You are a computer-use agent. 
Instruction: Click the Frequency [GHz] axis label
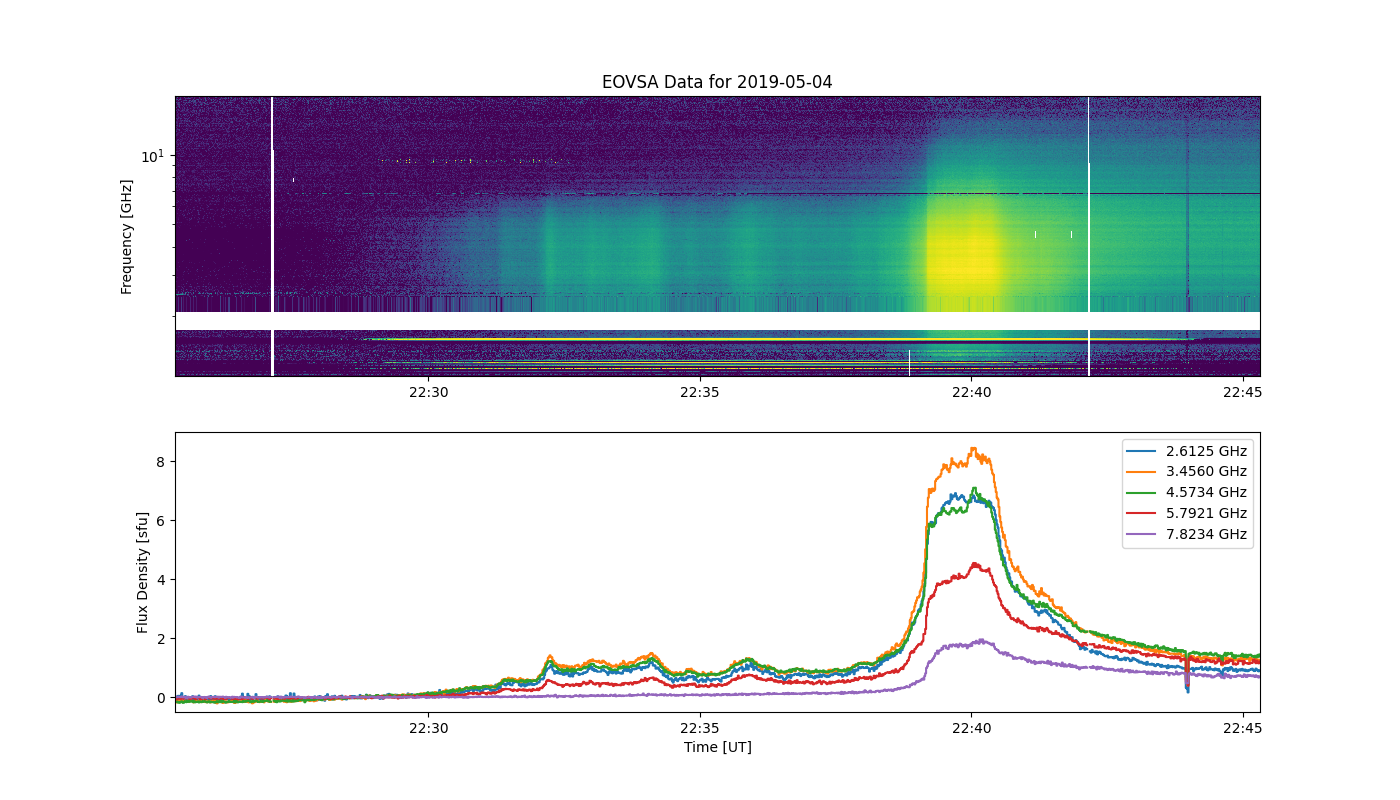pyautogui.click(x=127, y=237)
